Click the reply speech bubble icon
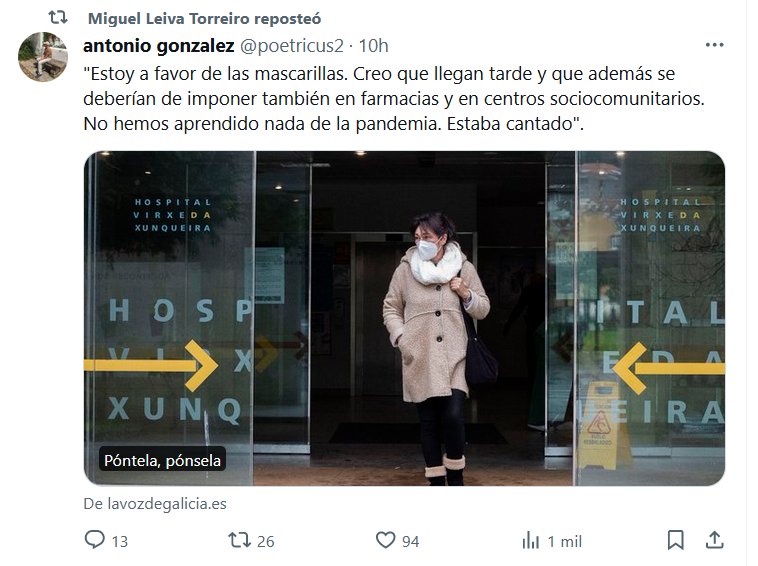This screenshot has width=758, height=566. [x=94, y=539]
